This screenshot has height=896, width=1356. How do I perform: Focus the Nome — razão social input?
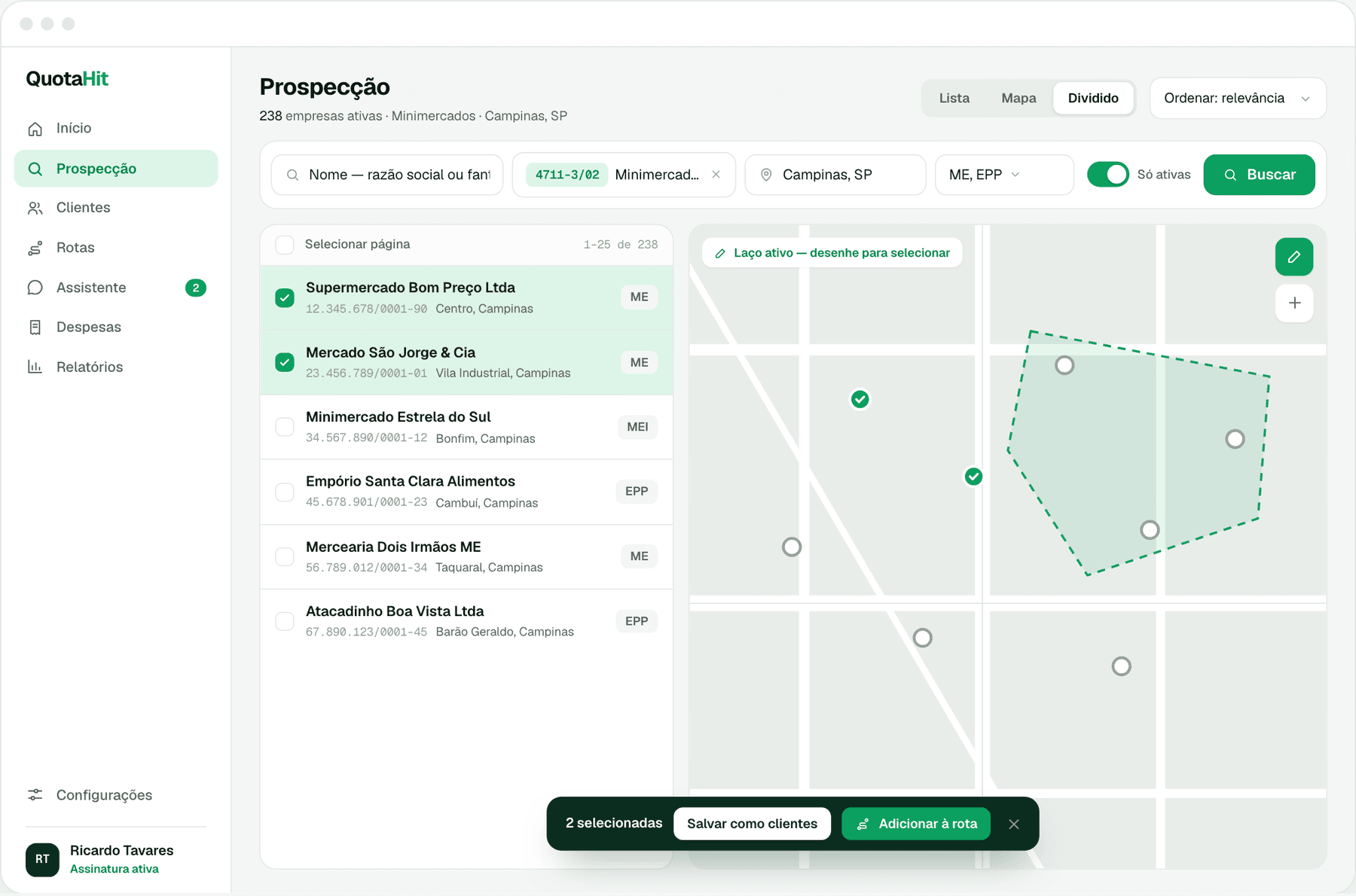click(387, 175)
